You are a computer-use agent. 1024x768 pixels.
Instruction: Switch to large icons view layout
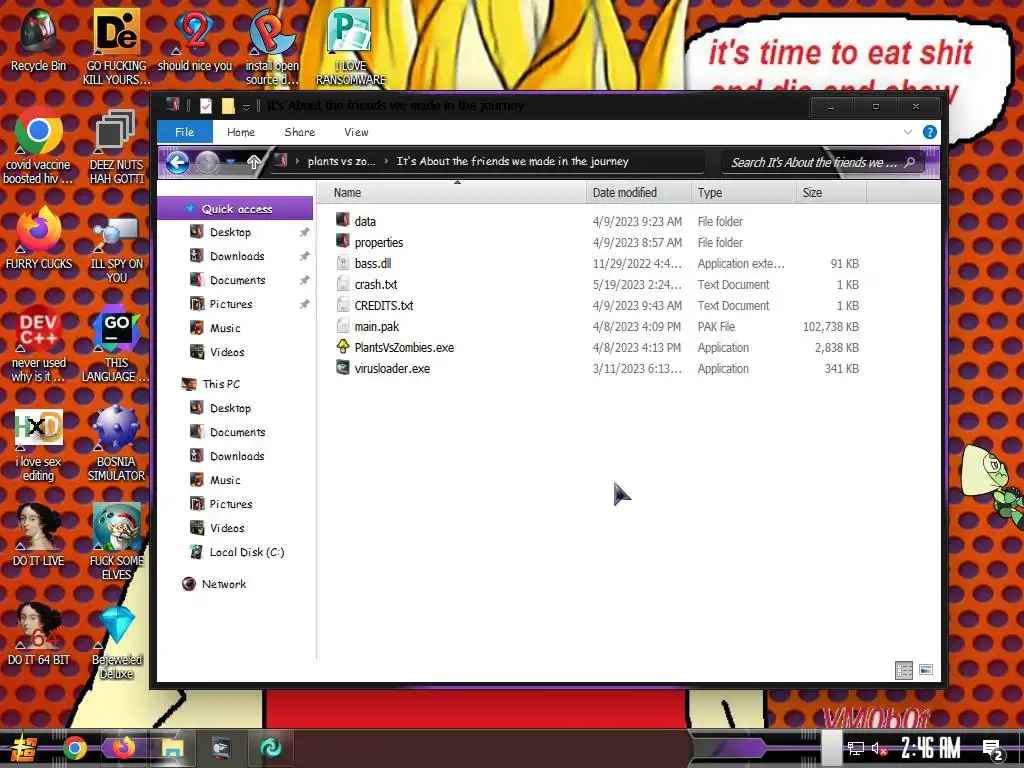click(x=925, y=669)
